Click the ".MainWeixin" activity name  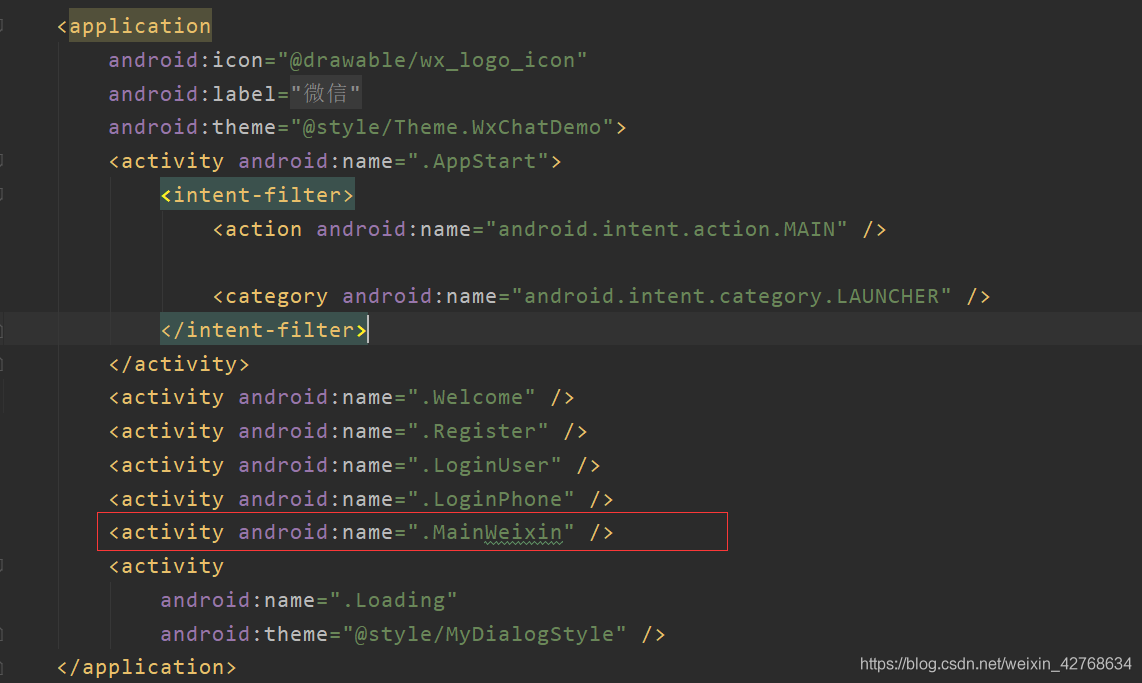tap(492, 532)
